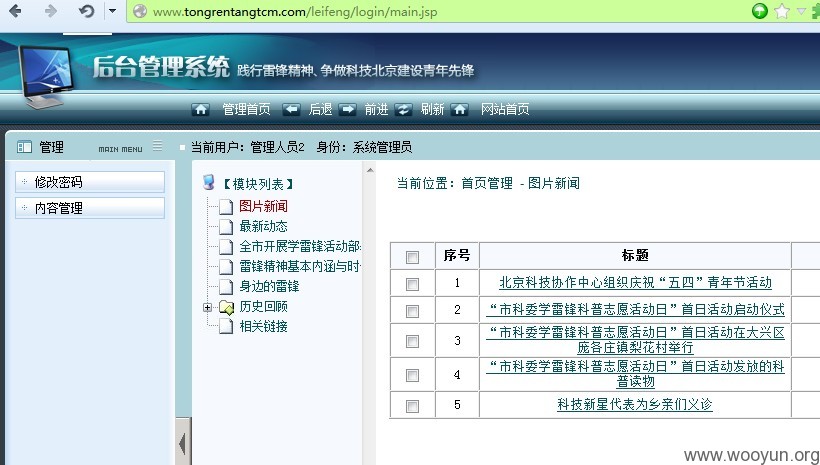820x465 pixels.
Task: Click the home icon before 网站首页
Action: pyautogui.click(x=459, y=109)
